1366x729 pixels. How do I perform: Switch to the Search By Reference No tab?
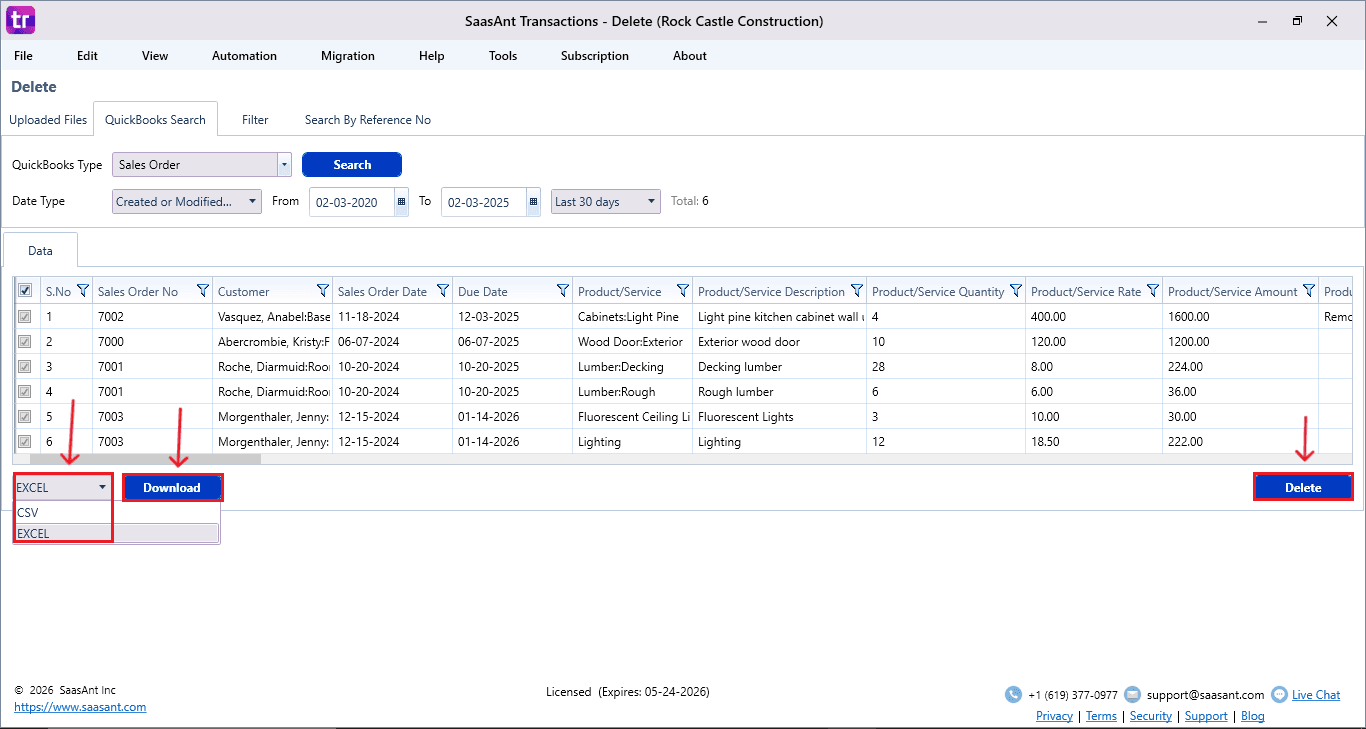click(367, 120)
